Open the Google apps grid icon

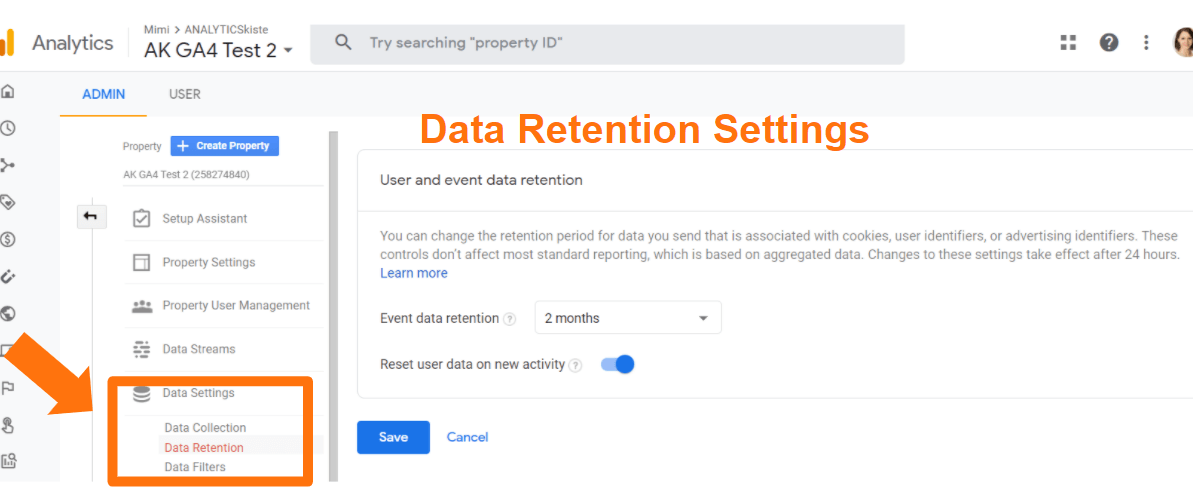[x=1068, y=43]
